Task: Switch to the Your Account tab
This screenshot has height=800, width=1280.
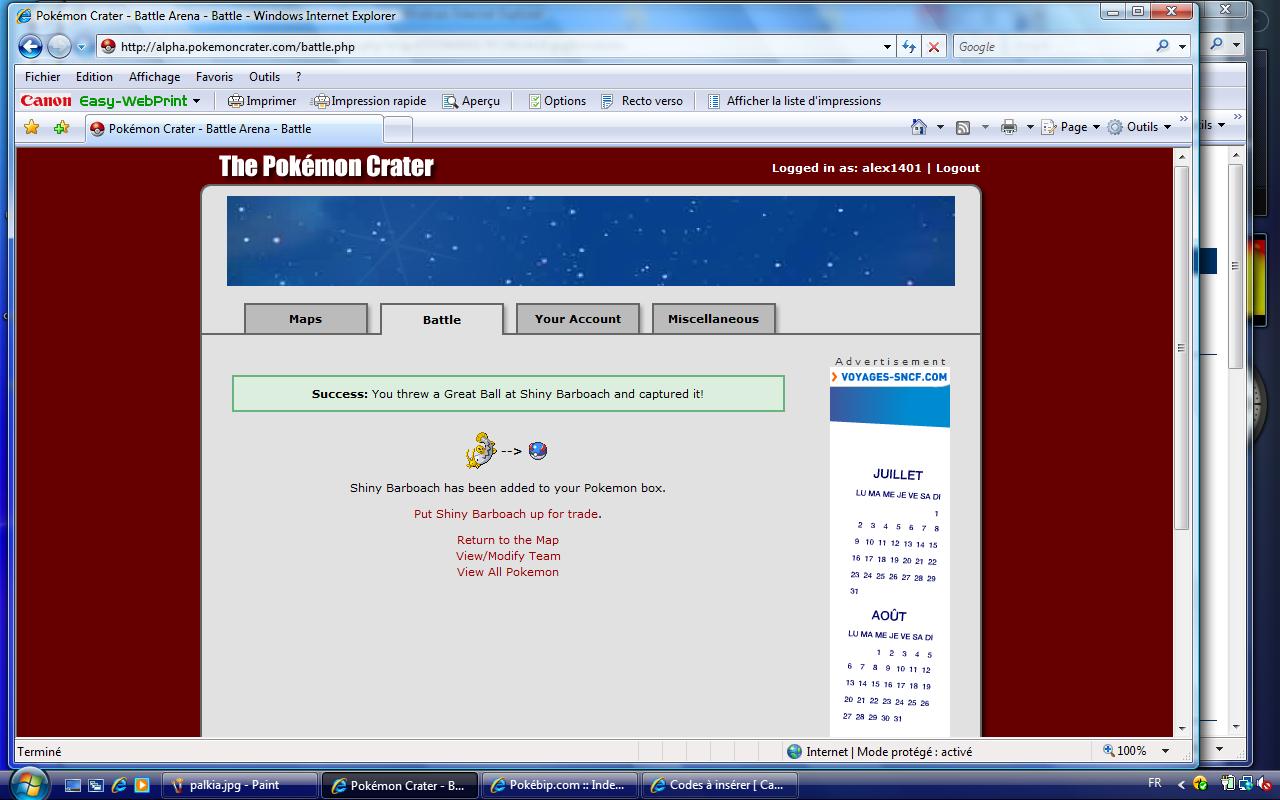Action: point(578,319)
